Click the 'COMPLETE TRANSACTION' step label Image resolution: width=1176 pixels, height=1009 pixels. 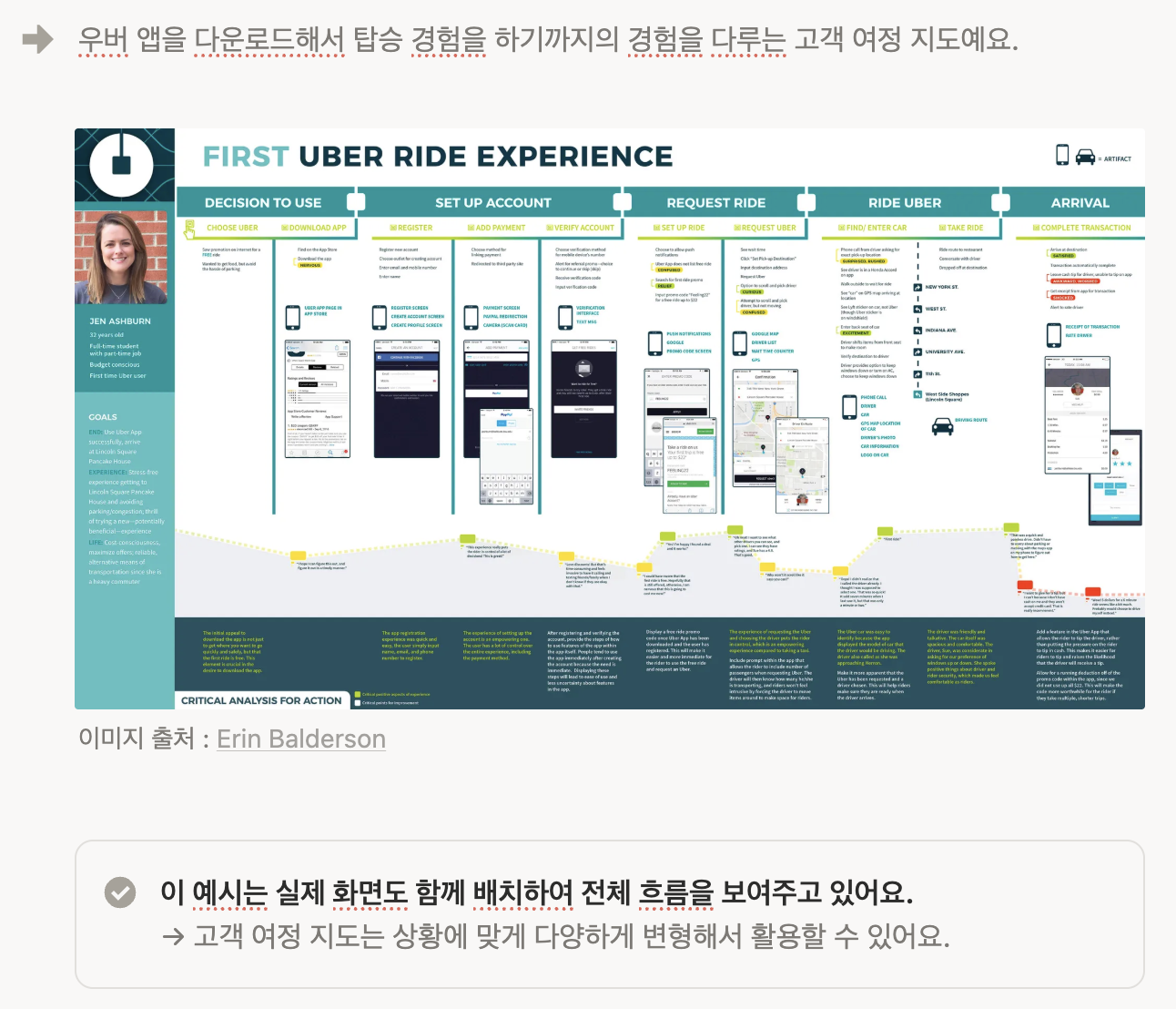(1085, 228)
